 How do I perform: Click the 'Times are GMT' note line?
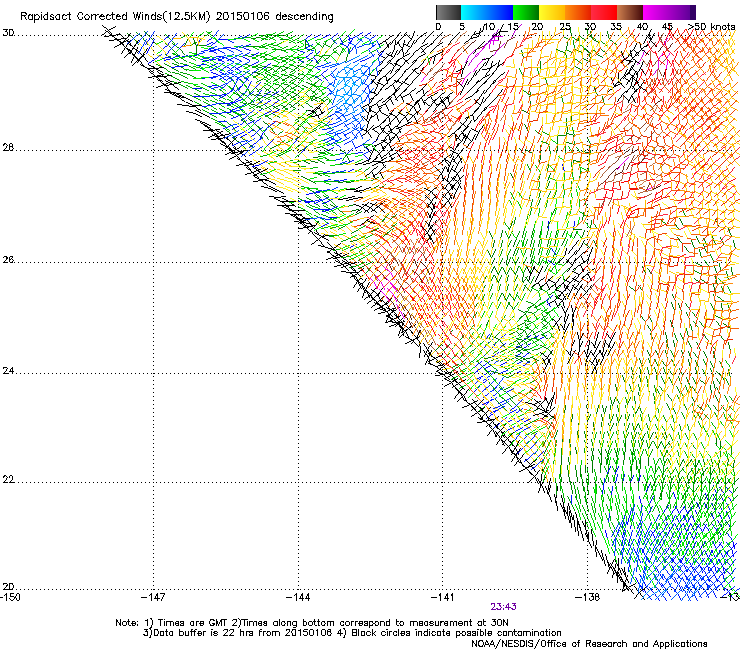(x=312, y=623)
